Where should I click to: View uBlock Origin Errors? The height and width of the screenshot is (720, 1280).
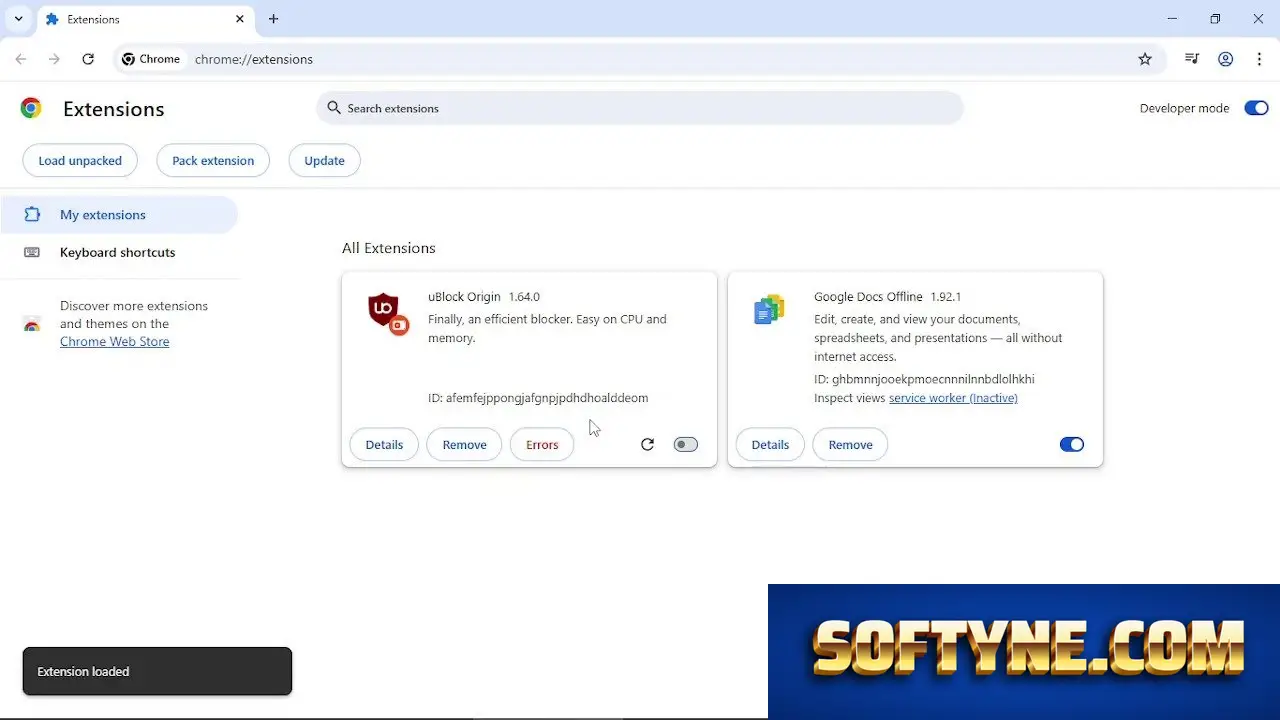542,444
